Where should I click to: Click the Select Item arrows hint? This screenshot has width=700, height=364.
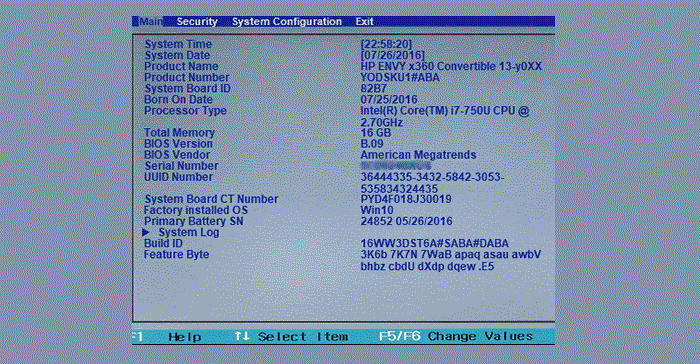click(x=291, y=337)
